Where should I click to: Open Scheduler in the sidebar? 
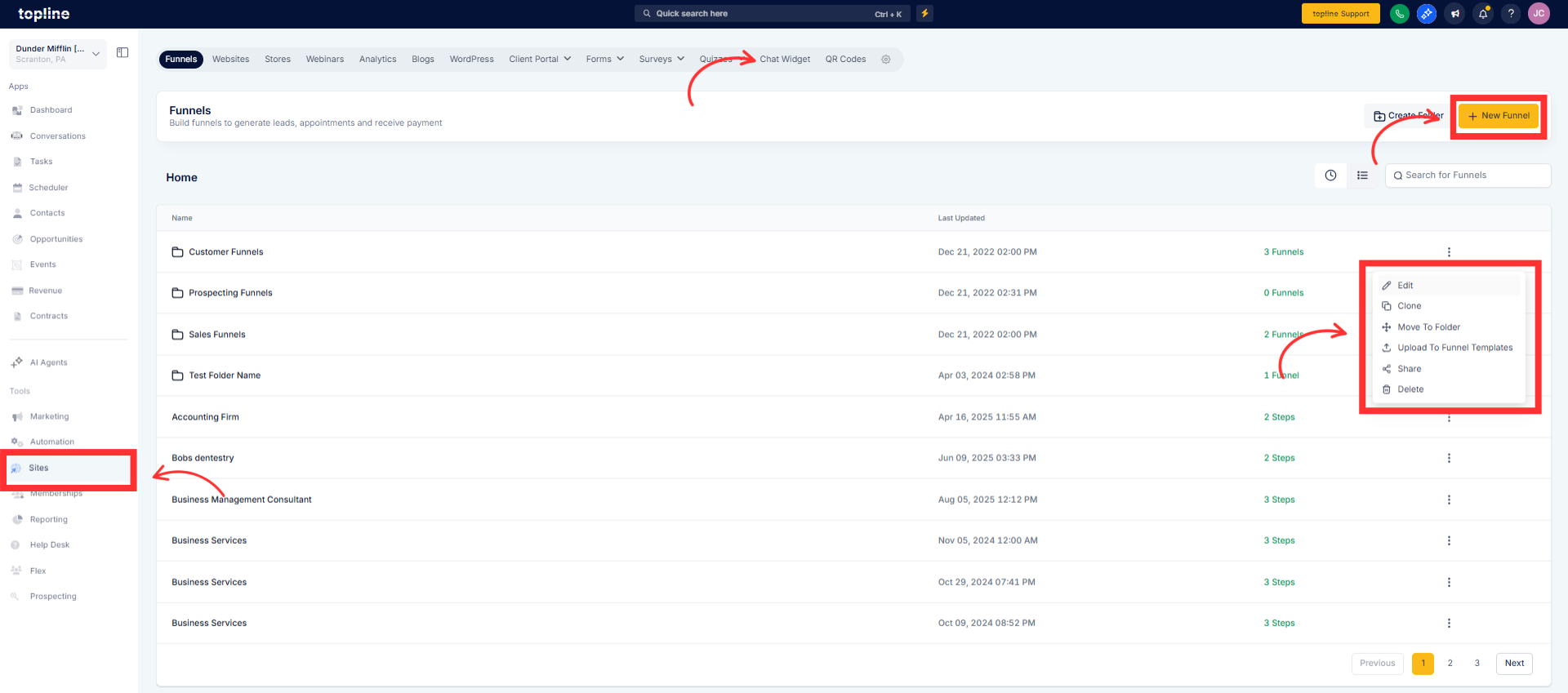pyautogui.click(x=48, y=188)
